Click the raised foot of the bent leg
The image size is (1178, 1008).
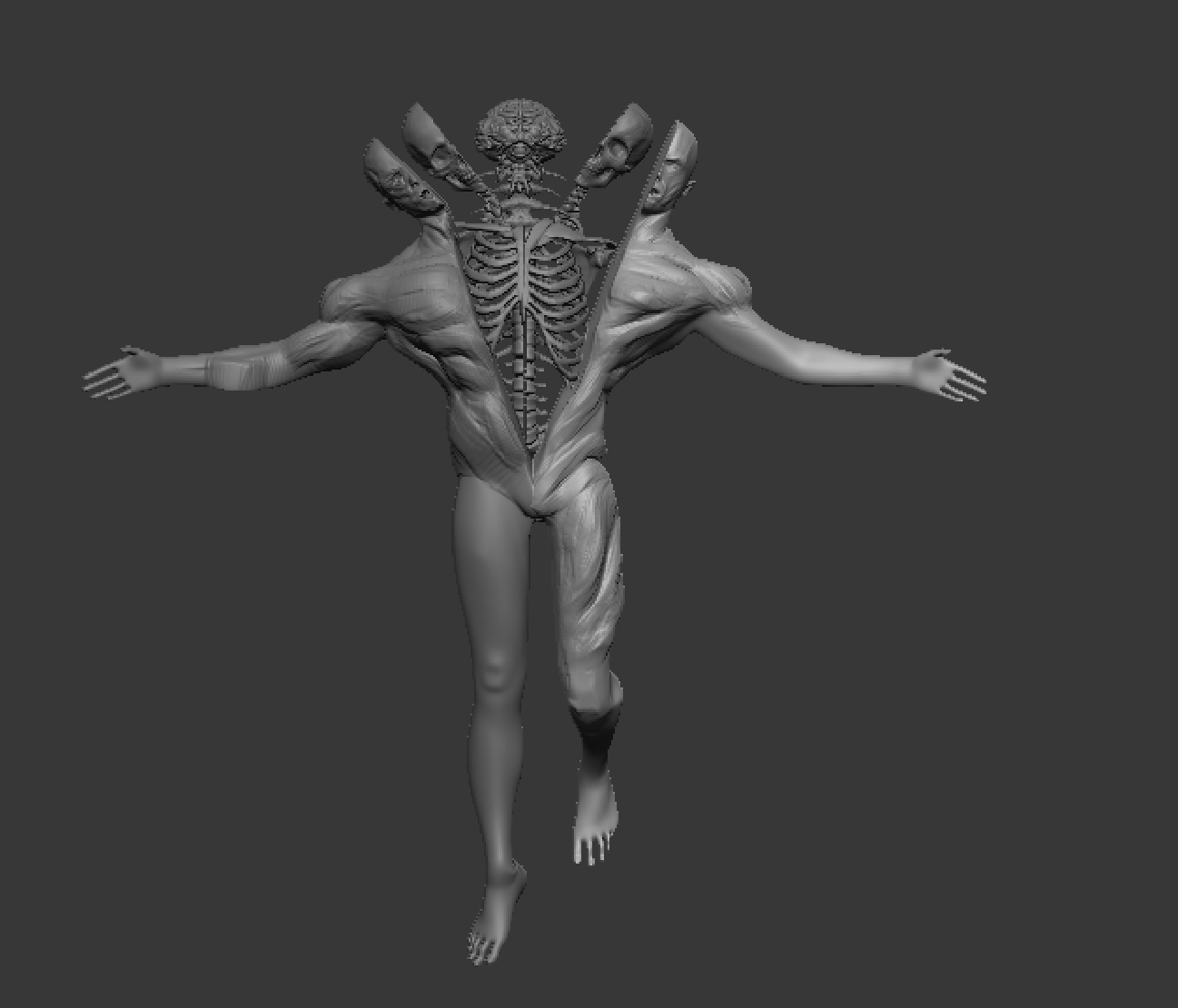(x=595, y=817)
